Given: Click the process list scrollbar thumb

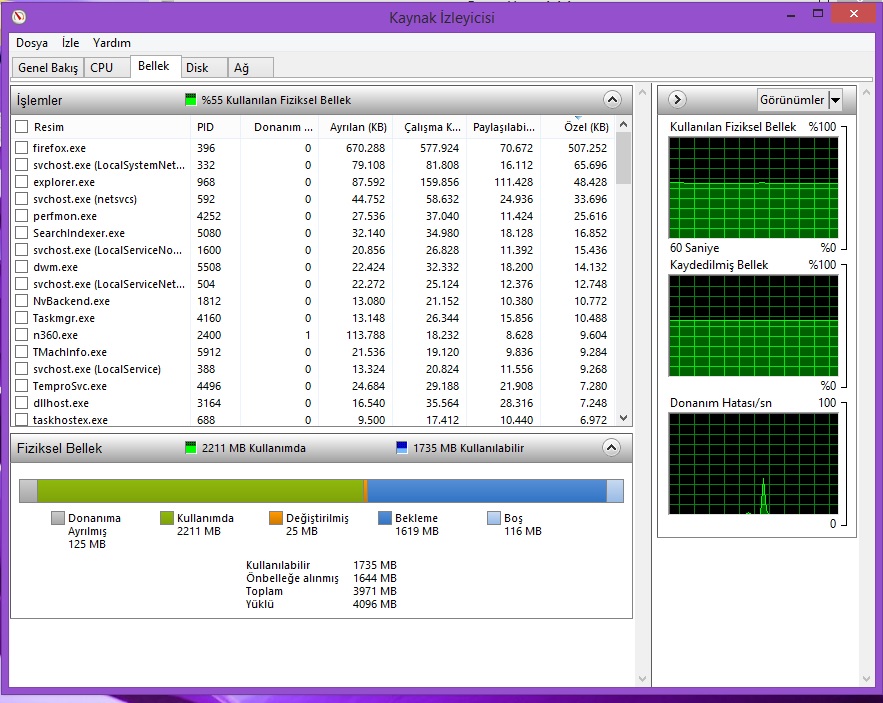Looking at the screenshot, I should pos(623,158).
